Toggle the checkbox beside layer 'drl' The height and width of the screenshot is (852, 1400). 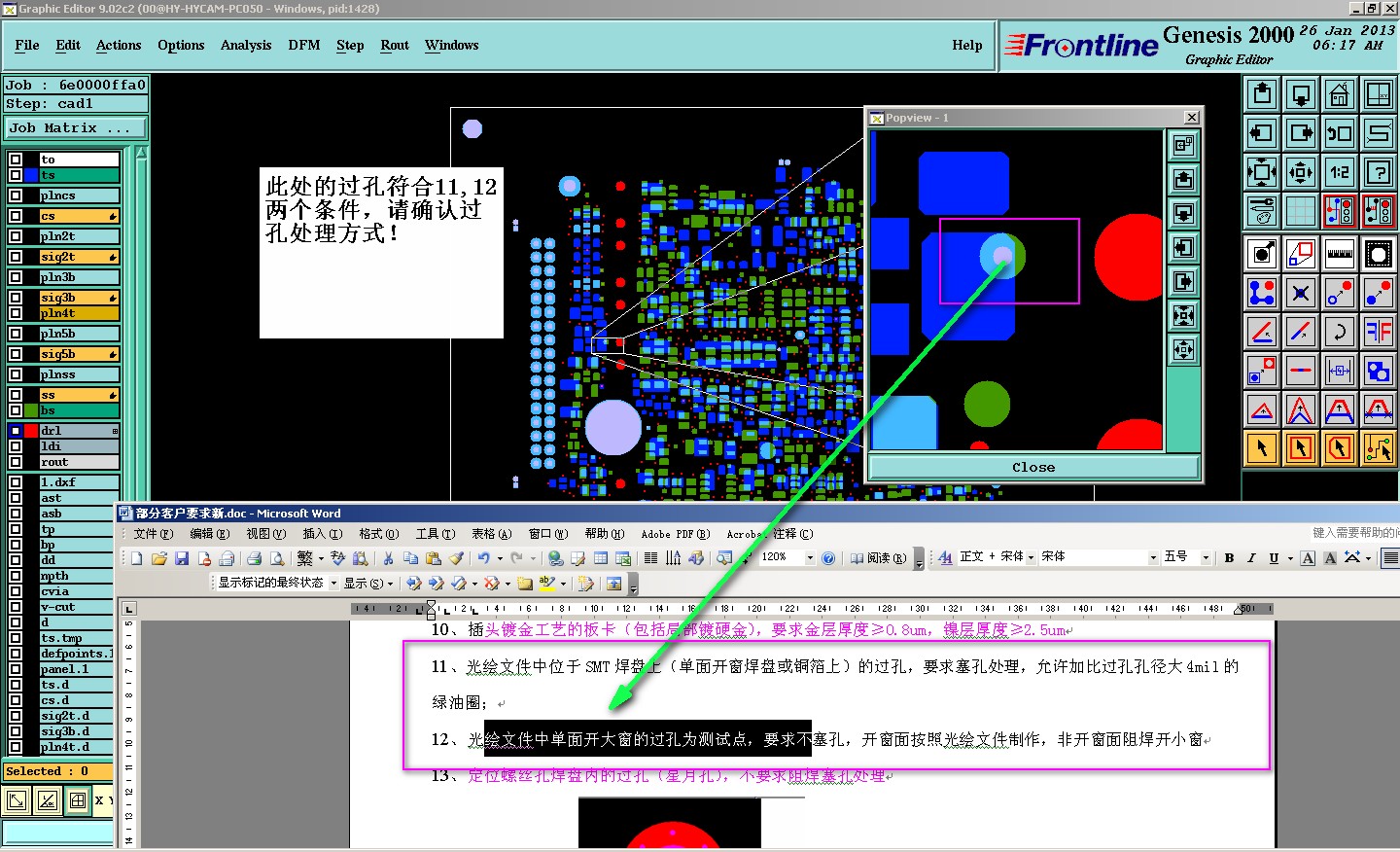coord(16,431)
